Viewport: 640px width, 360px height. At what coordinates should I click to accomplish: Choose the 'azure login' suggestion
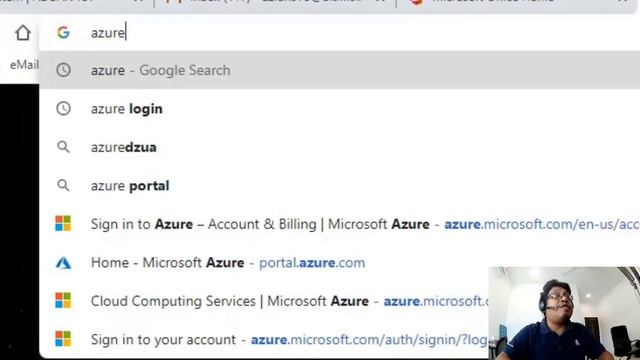(340, 109)
